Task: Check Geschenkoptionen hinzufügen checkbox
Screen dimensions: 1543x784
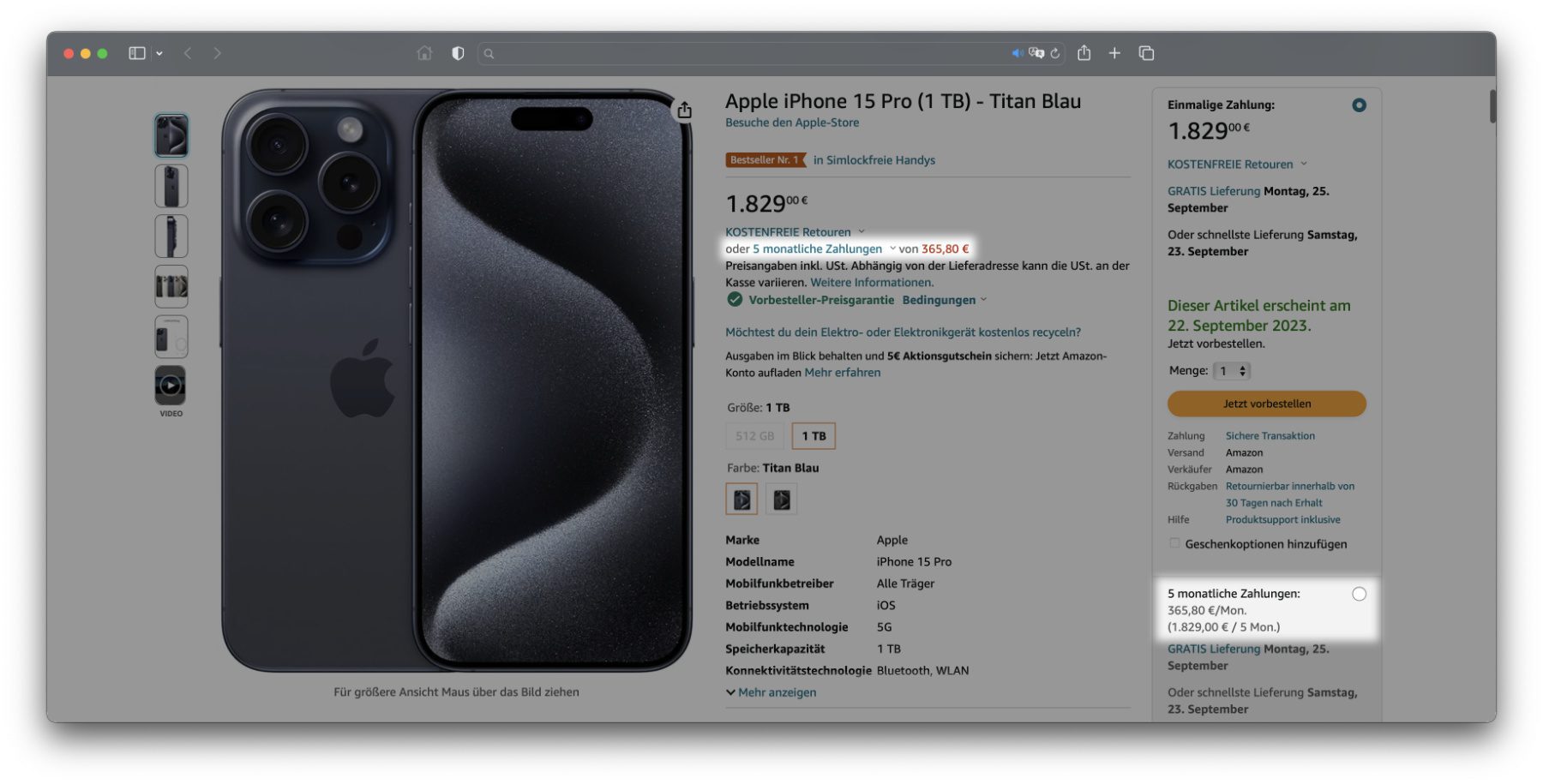Action: 1174,543
